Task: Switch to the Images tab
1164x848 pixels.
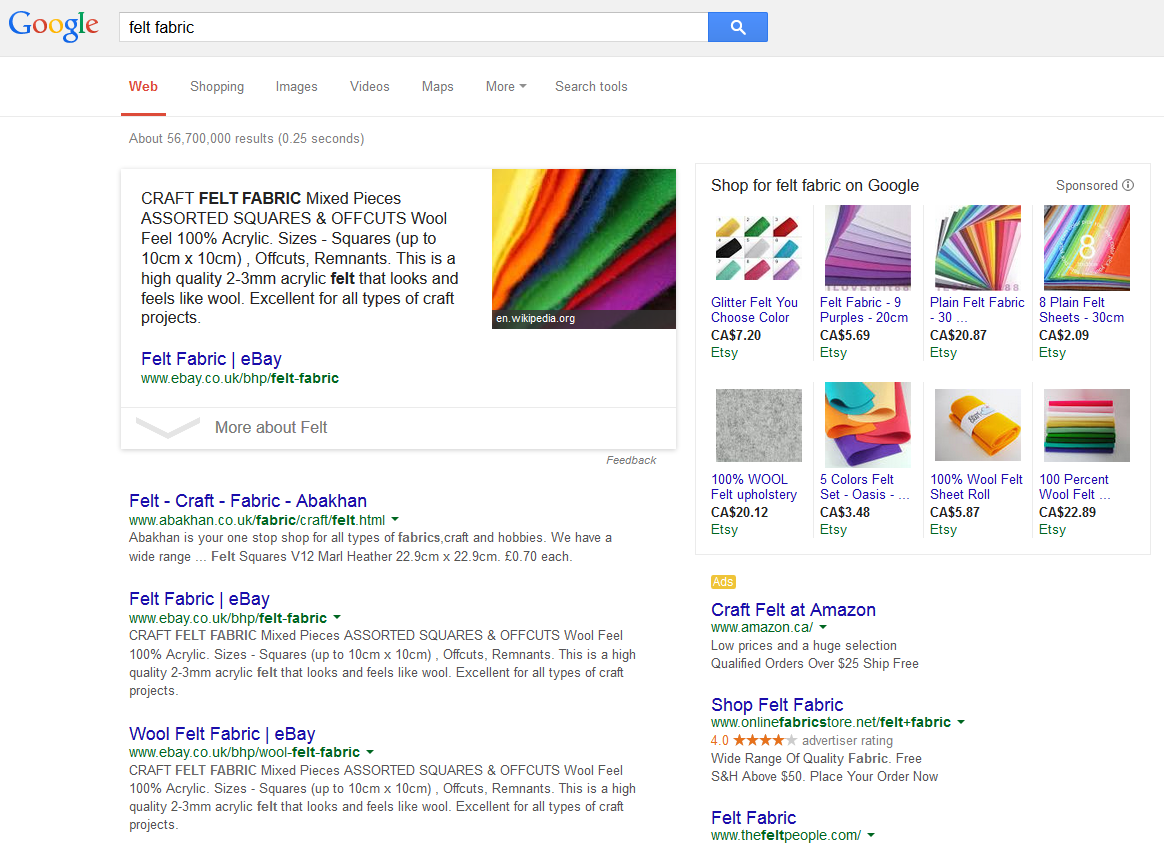Action: click(x=296, y=87)
